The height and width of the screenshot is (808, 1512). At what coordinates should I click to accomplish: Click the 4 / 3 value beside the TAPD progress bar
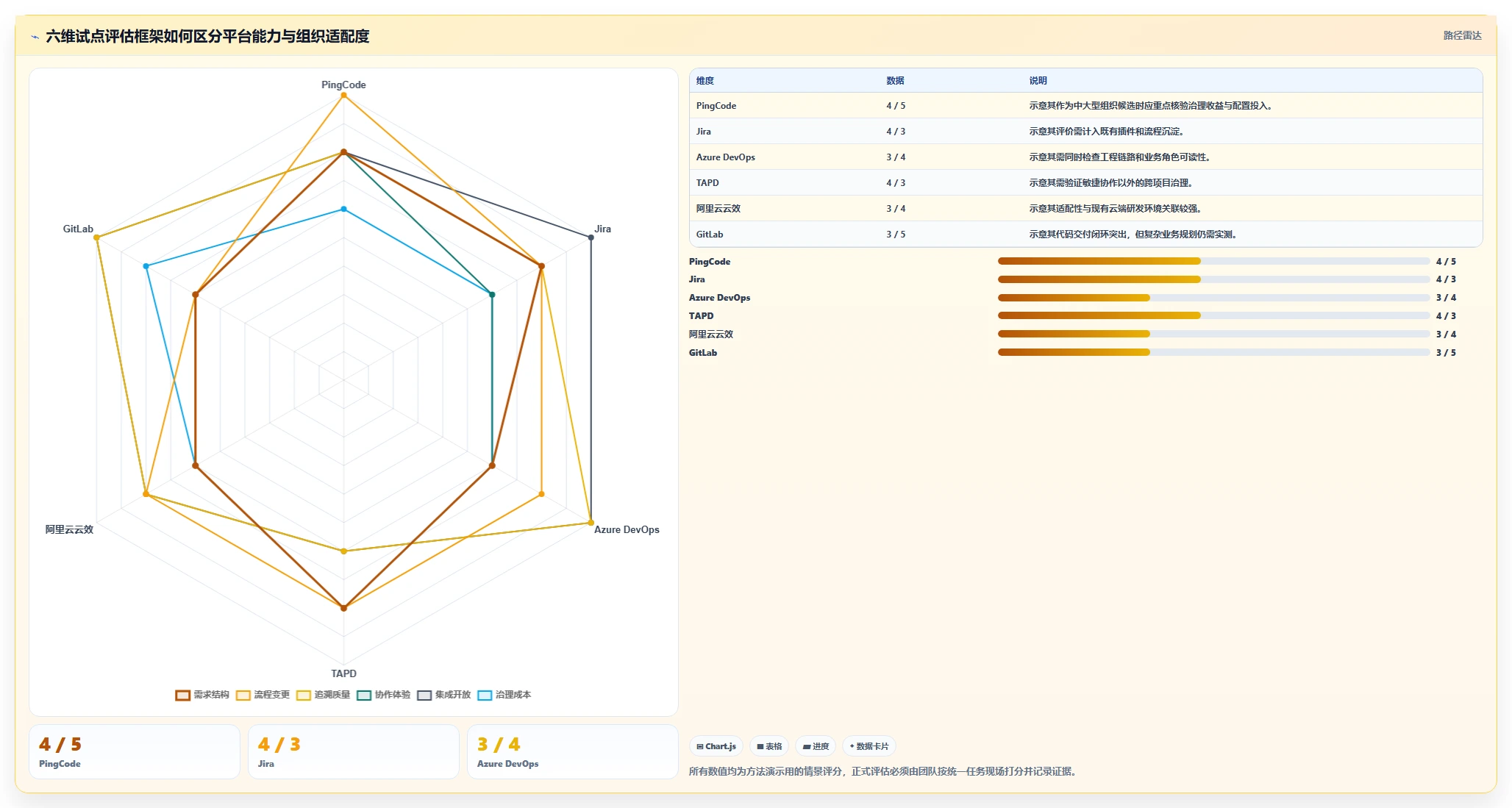(1446, 316)
